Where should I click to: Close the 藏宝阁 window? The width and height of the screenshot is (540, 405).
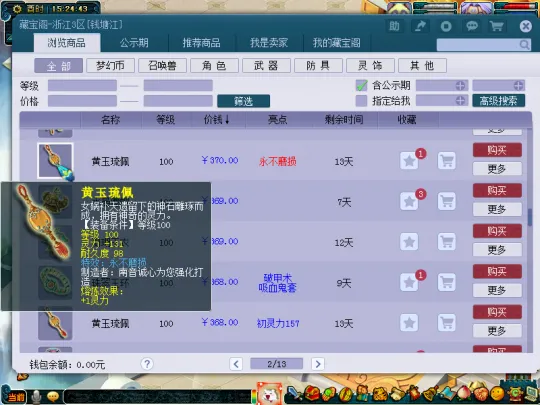(x=526, y=26)
